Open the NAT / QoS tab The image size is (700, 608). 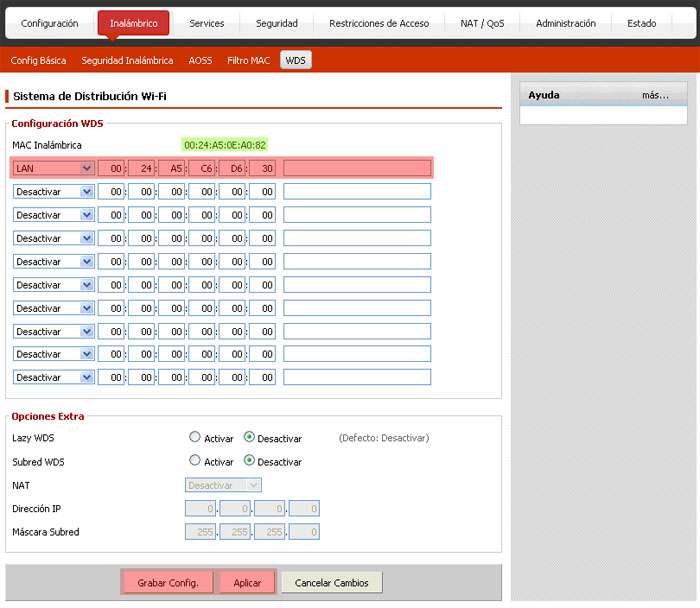point(482,23)
